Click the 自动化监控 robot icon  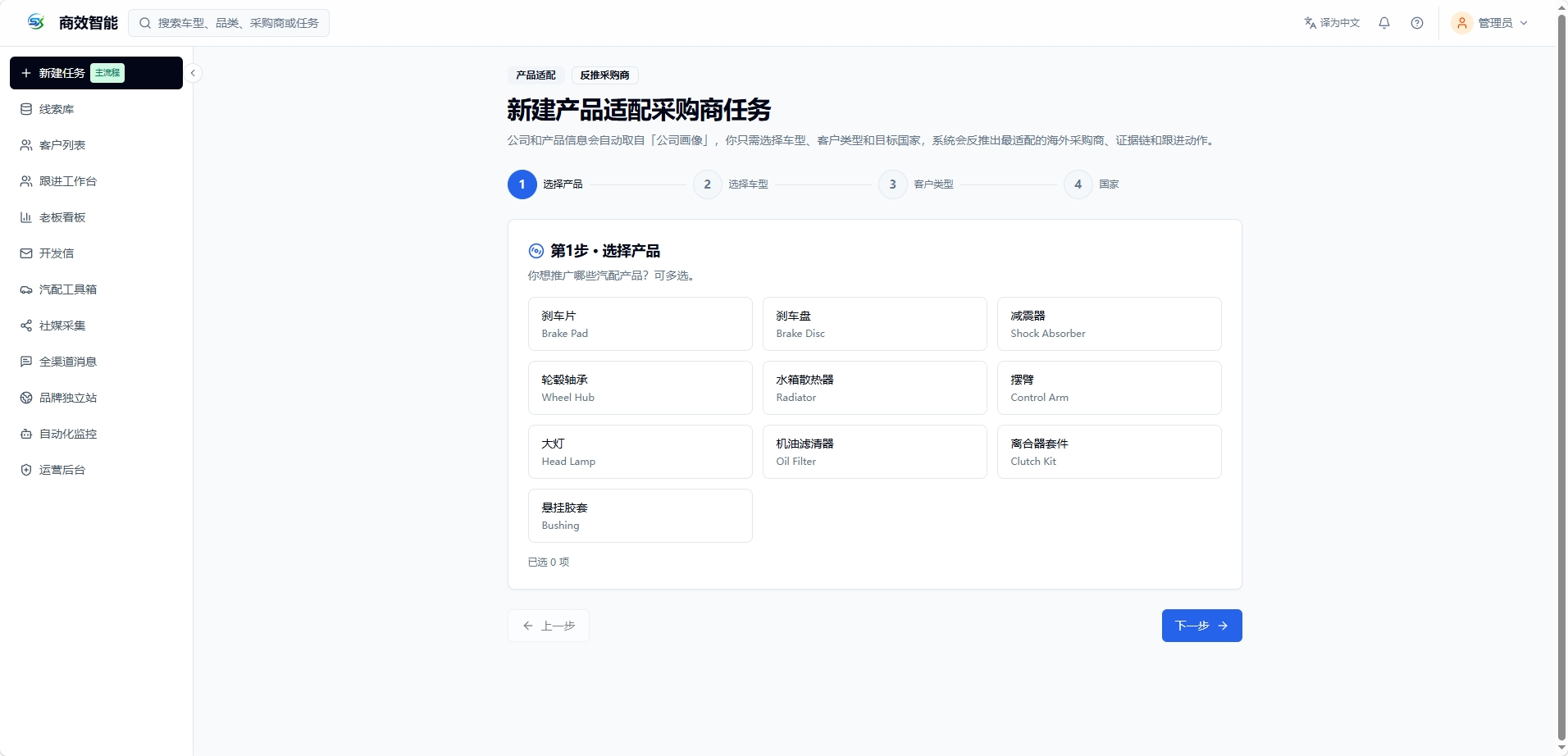coord(26,434)
